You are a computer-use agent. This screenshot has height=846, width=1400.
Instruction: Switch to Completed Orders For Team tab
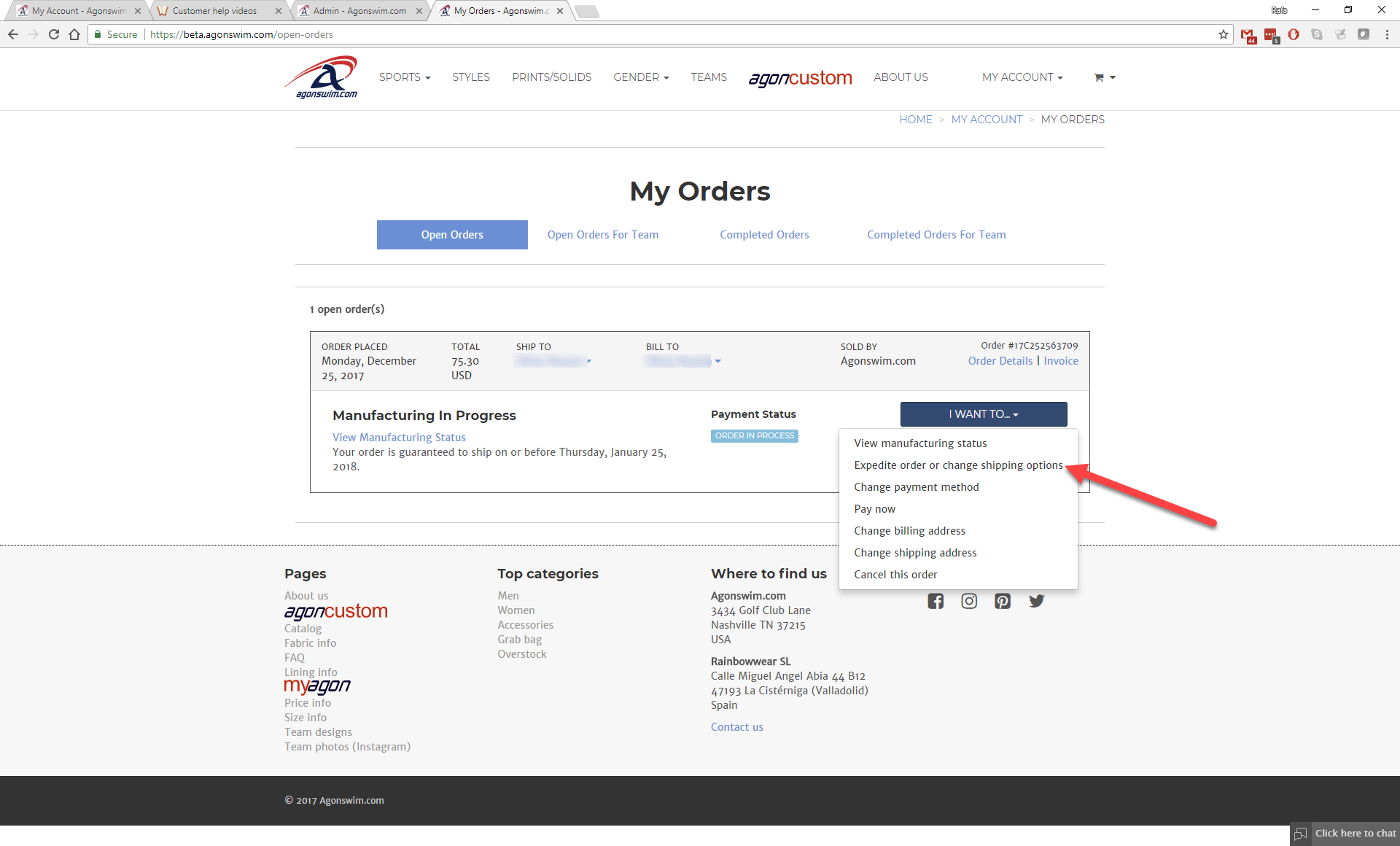[x=936, y=235]
